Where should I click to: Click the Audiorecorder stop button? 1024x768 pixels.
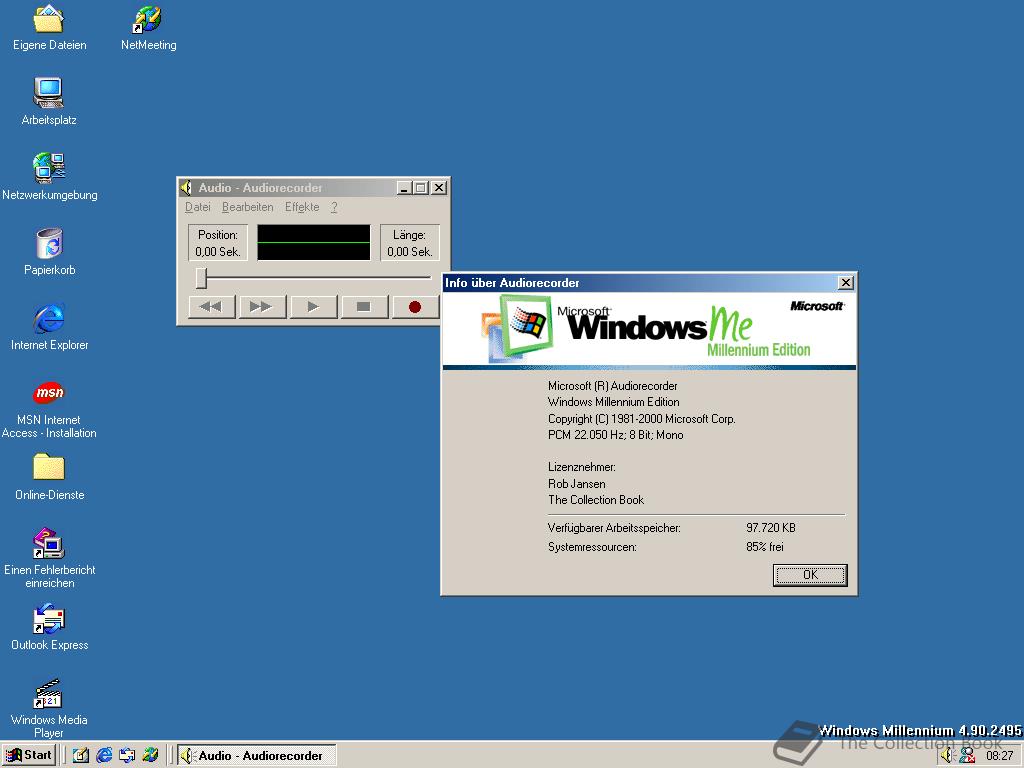coord(364,306)
